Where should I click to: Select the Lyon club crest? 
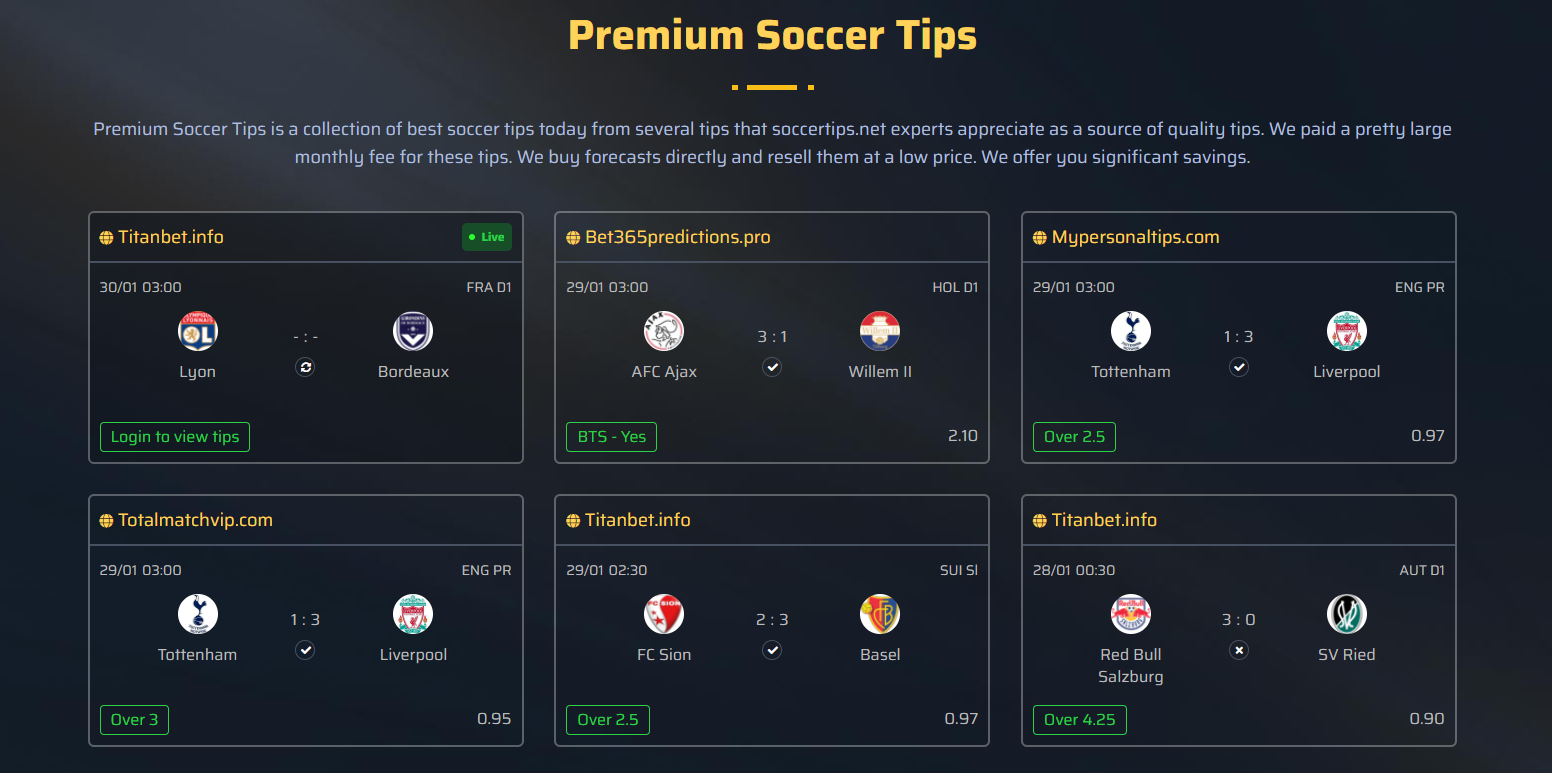coord(197,330)
